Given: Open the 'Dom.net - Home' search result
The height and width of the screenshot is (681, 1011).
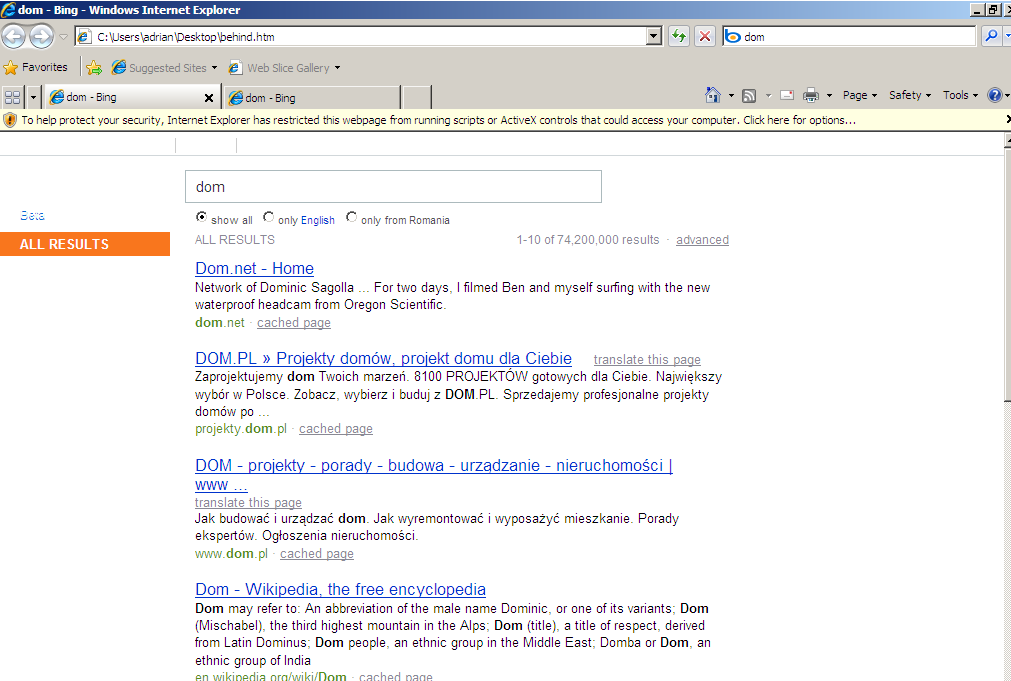Looking at the screenshot, I should tap(254, 268).
